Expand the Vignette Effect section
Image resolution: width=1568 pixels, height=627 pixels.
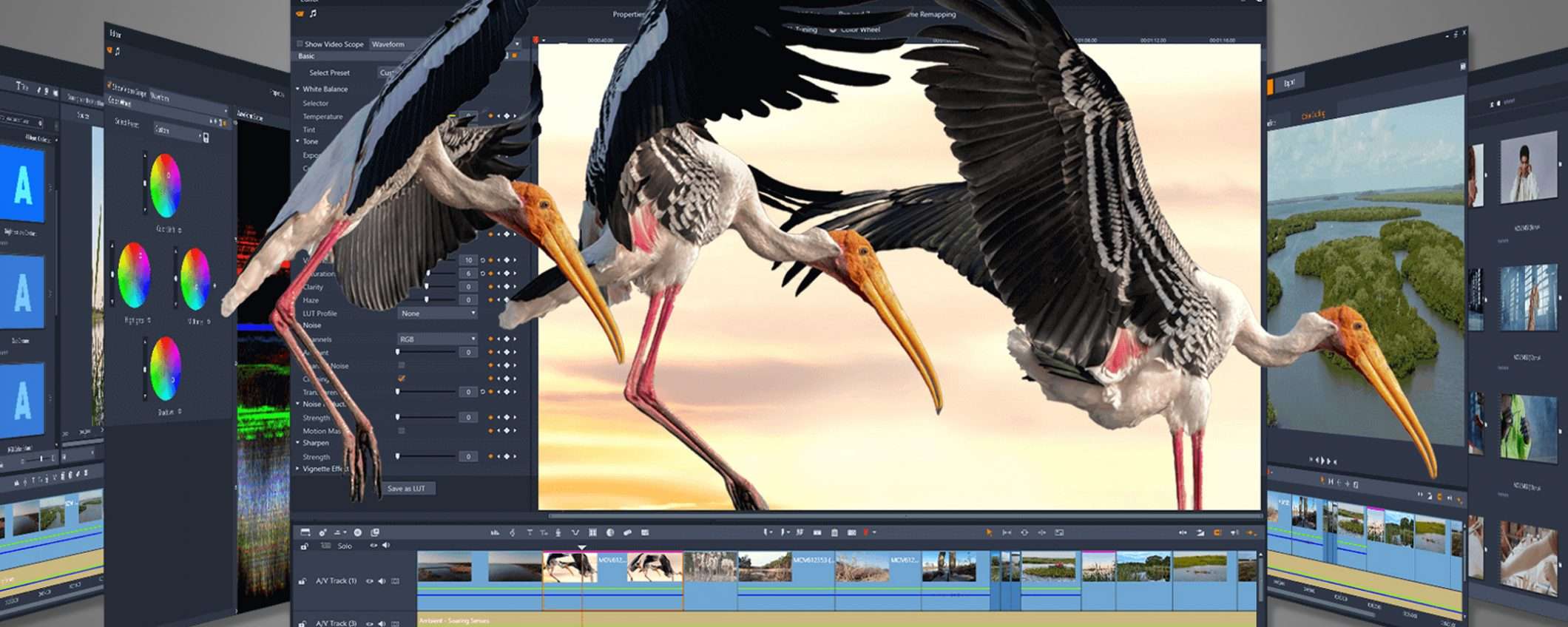pos(298,469)
